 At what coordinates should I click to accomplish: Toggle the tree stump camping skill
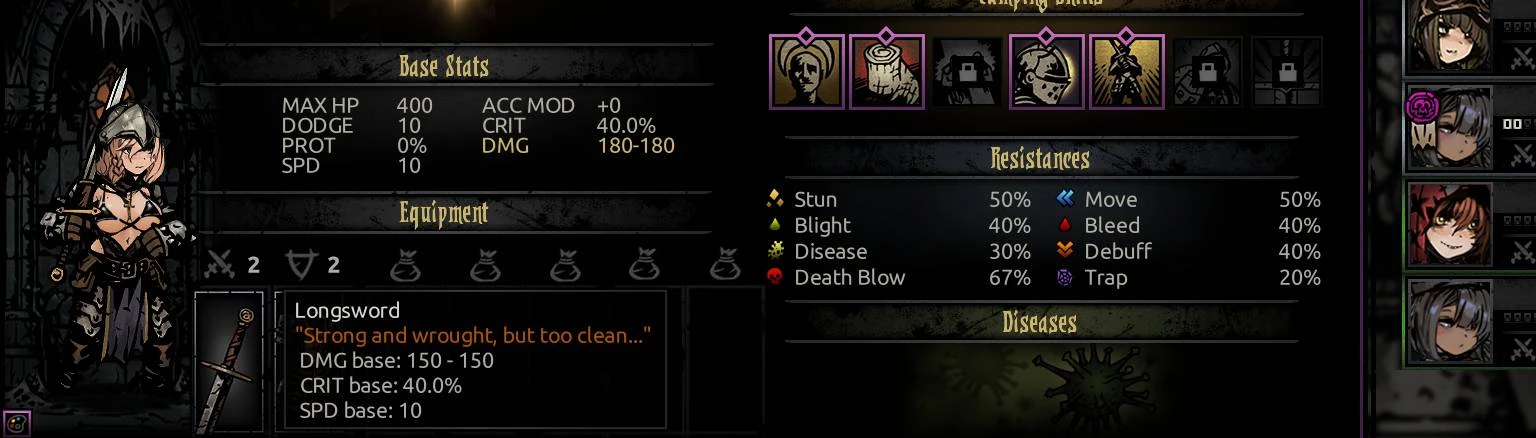pyautogui.click(x=886, y=71)
